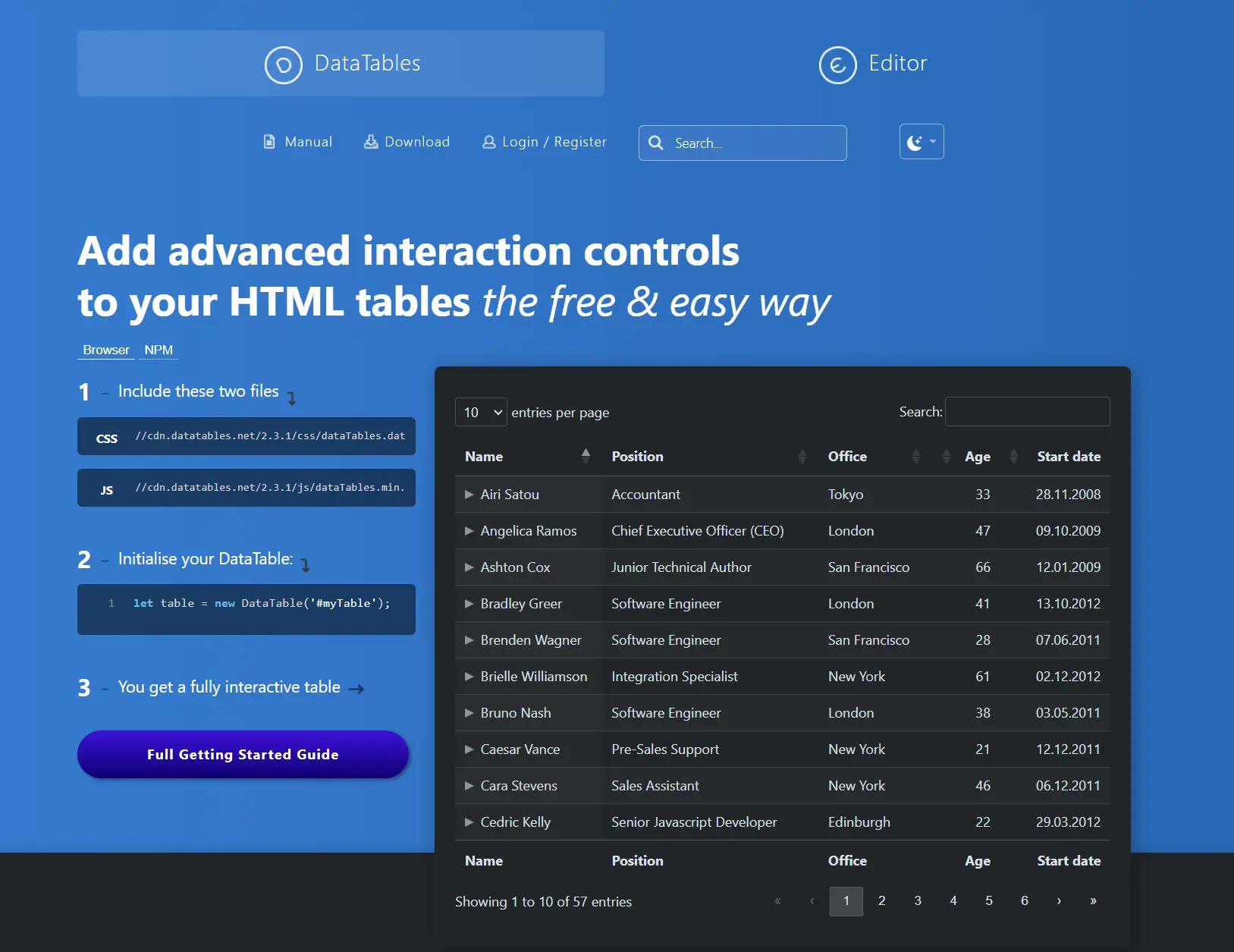Click 'Integration Specialist' cell
Screen dimensions: 1234x952
point(674,677)
